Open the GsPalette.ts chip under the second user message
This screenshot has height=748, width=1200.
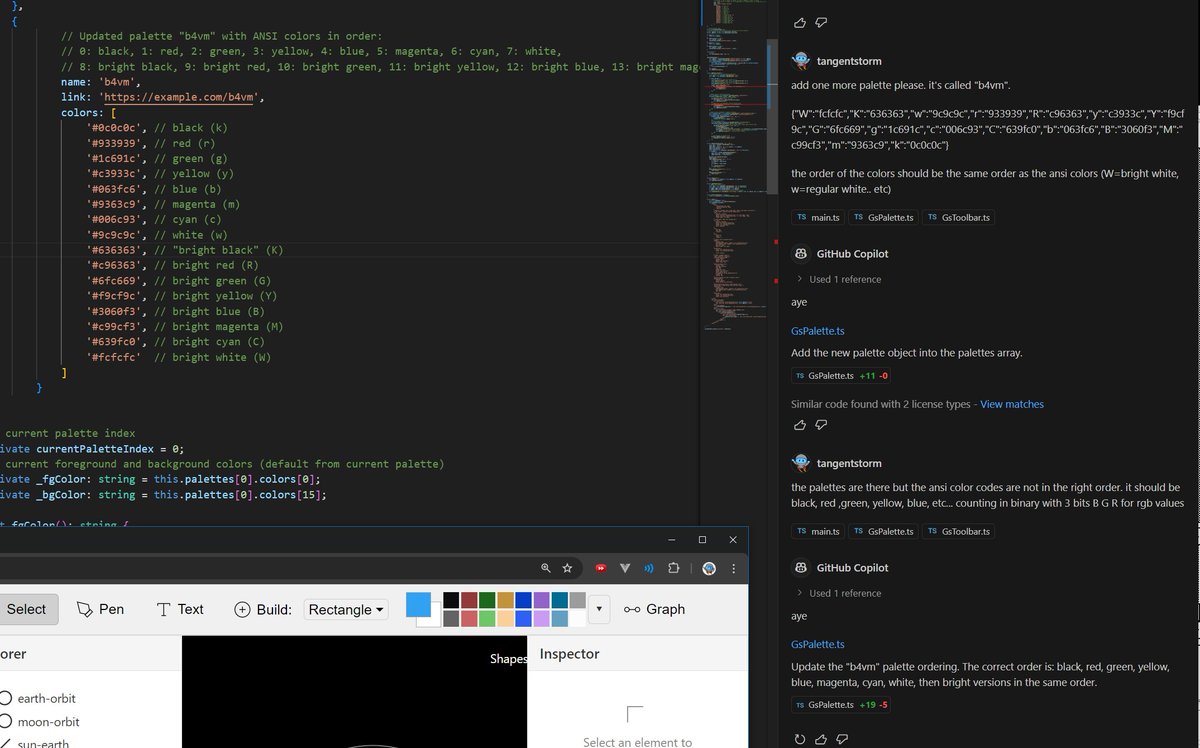click(x=883, y=531)
